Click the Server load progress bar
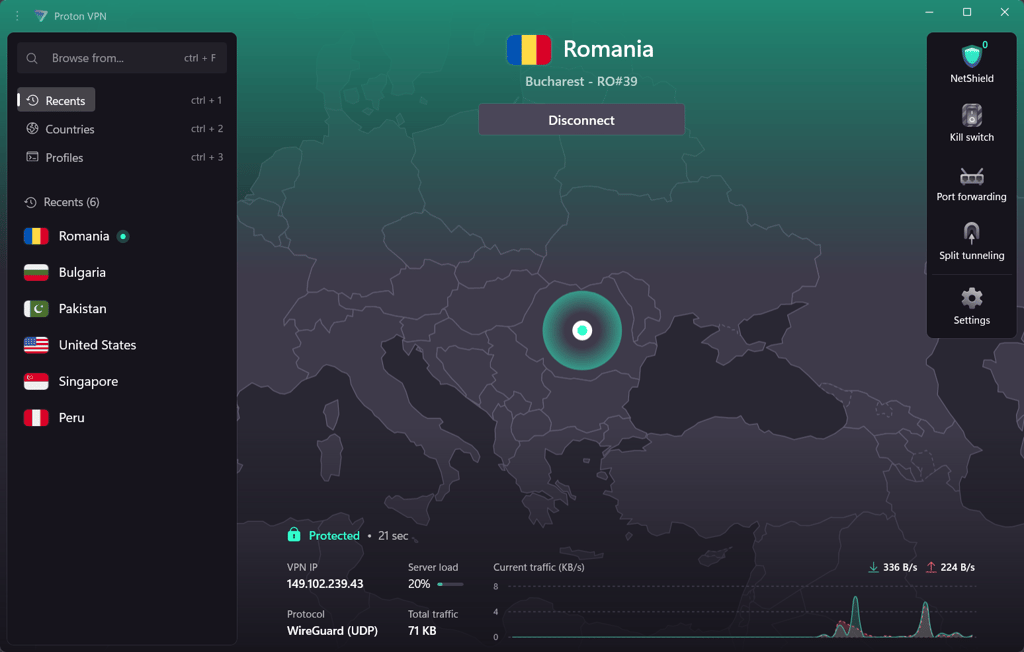Image resolution: width=1024 pixels, height=652 pixels. coord(450,584)
